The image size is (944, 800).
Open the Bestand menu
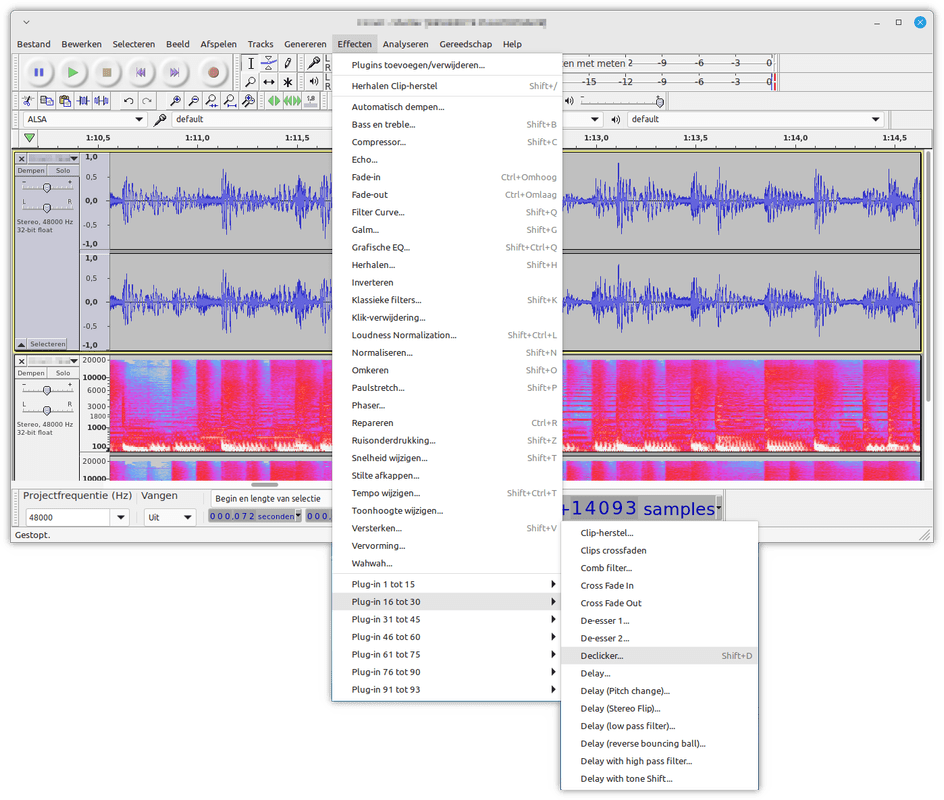pos(34,44)
